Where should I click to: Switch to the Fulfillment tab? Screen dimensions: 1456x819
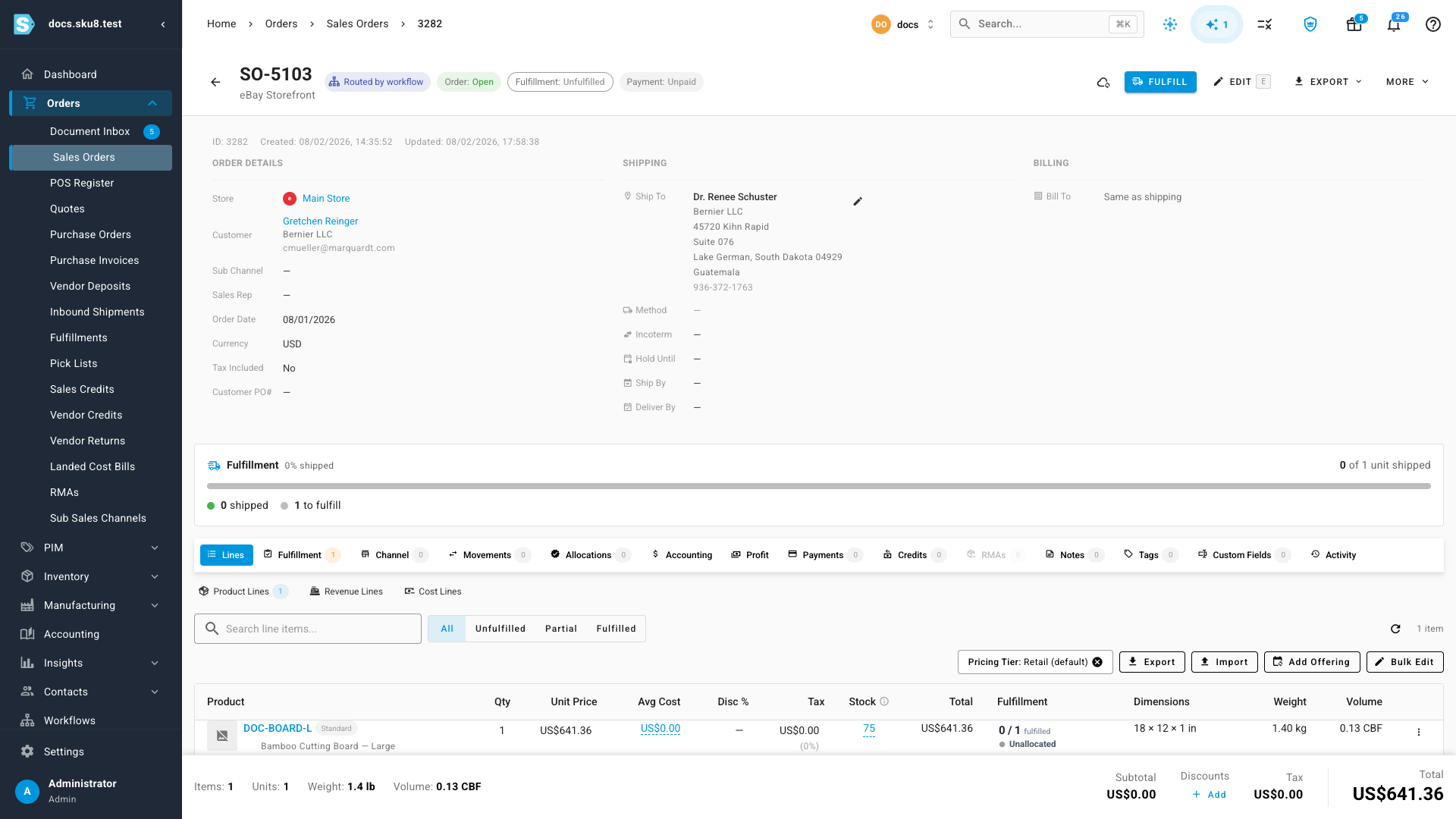(301, 555)
